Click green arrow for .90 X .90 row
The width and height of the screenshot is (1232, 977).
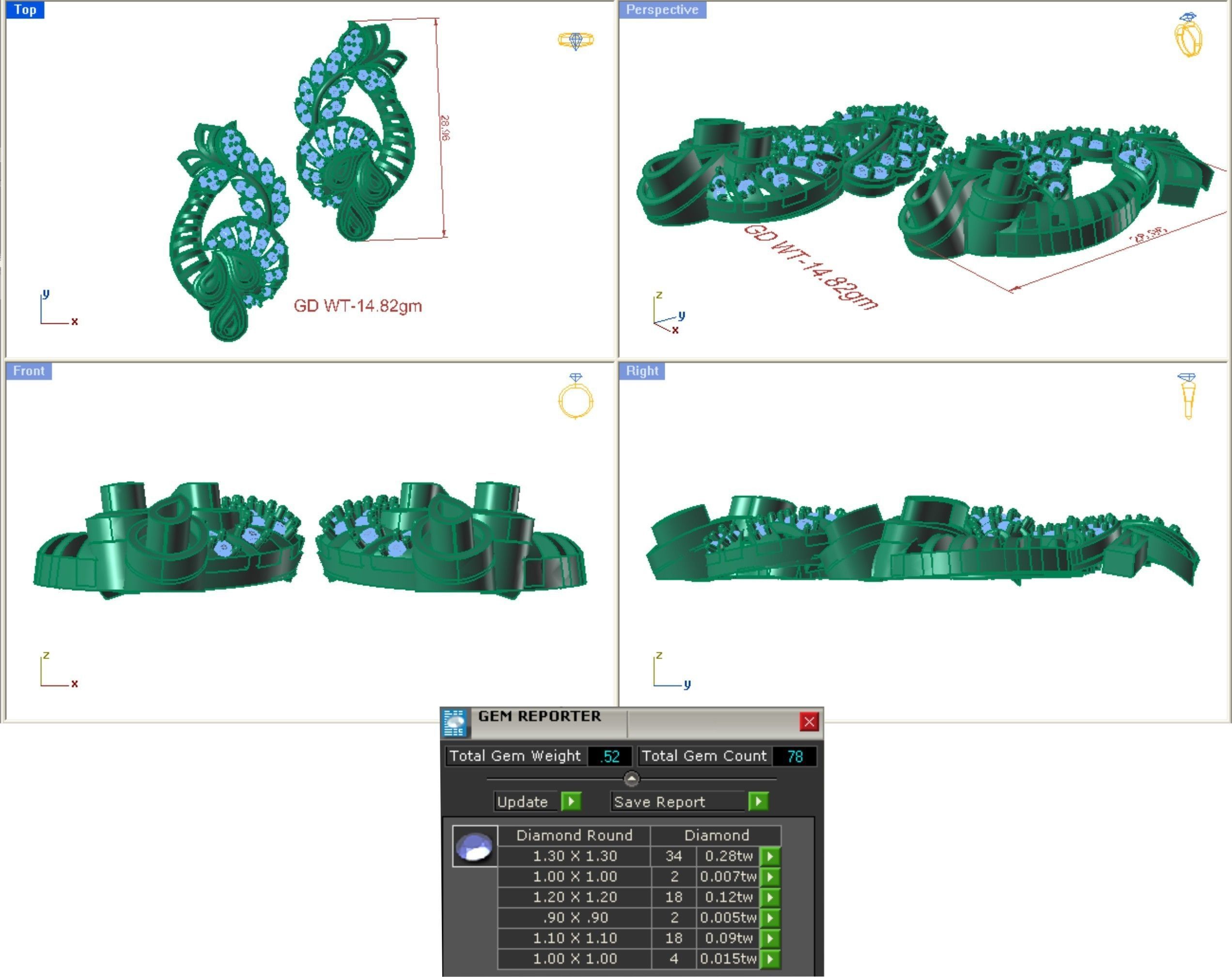tap(770, 918)
